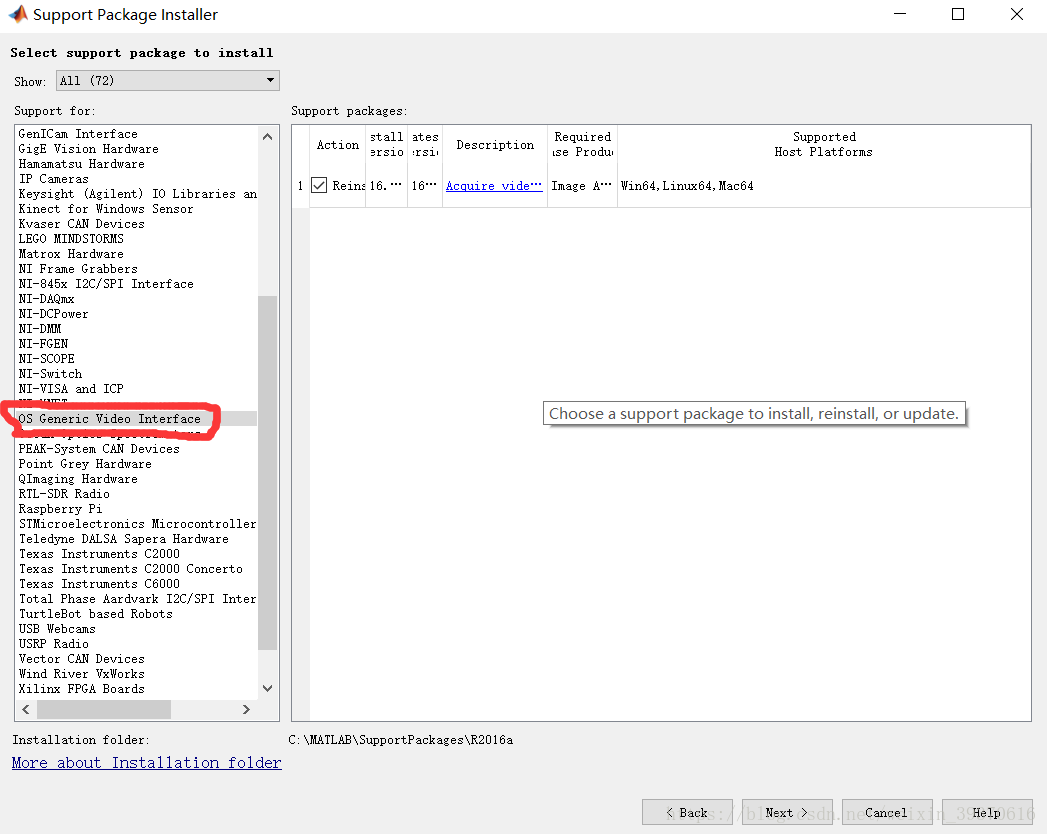Click the Help button

987,812
